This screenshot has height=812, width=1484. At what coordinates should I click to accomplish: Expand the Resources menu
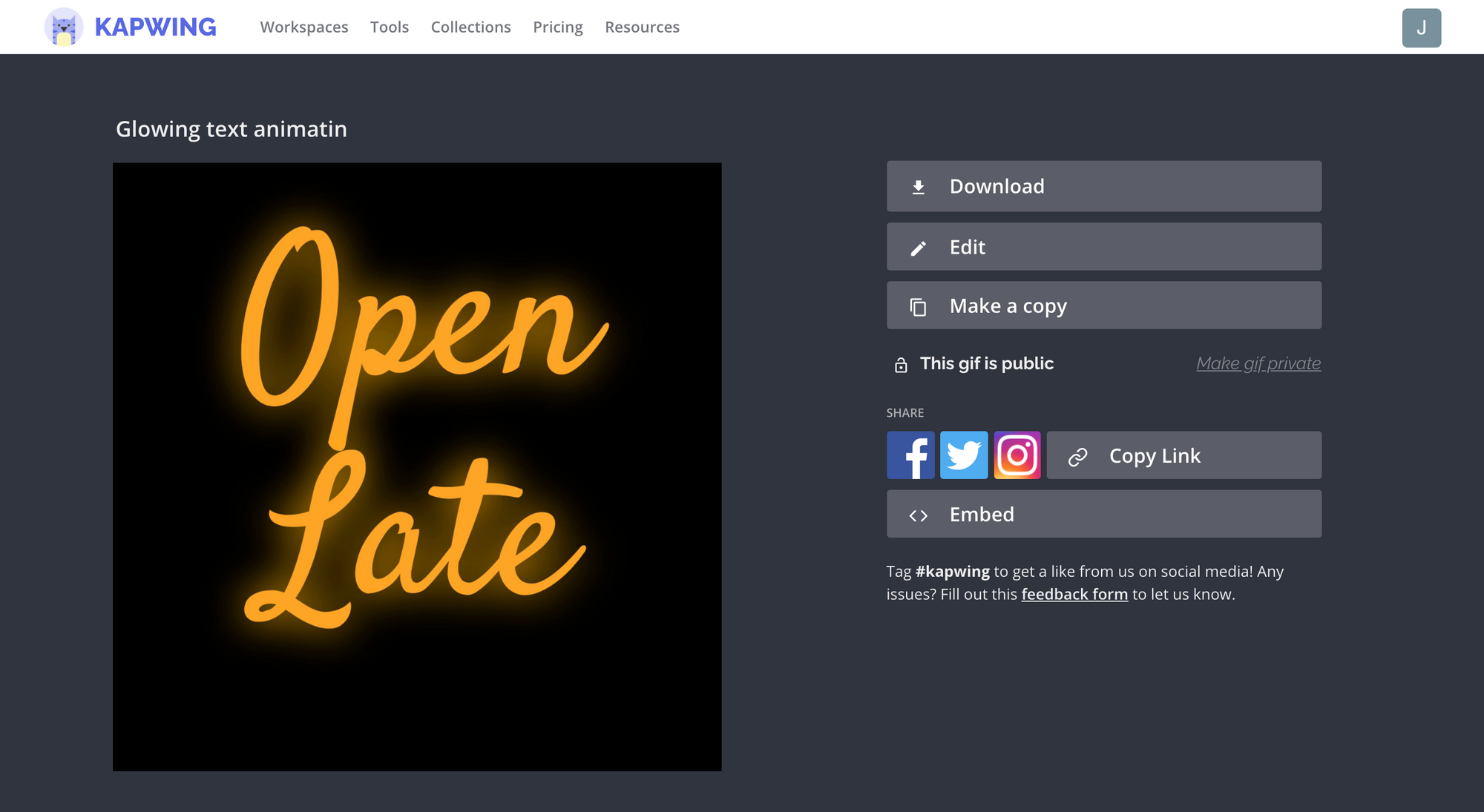[x=642, y=27]
